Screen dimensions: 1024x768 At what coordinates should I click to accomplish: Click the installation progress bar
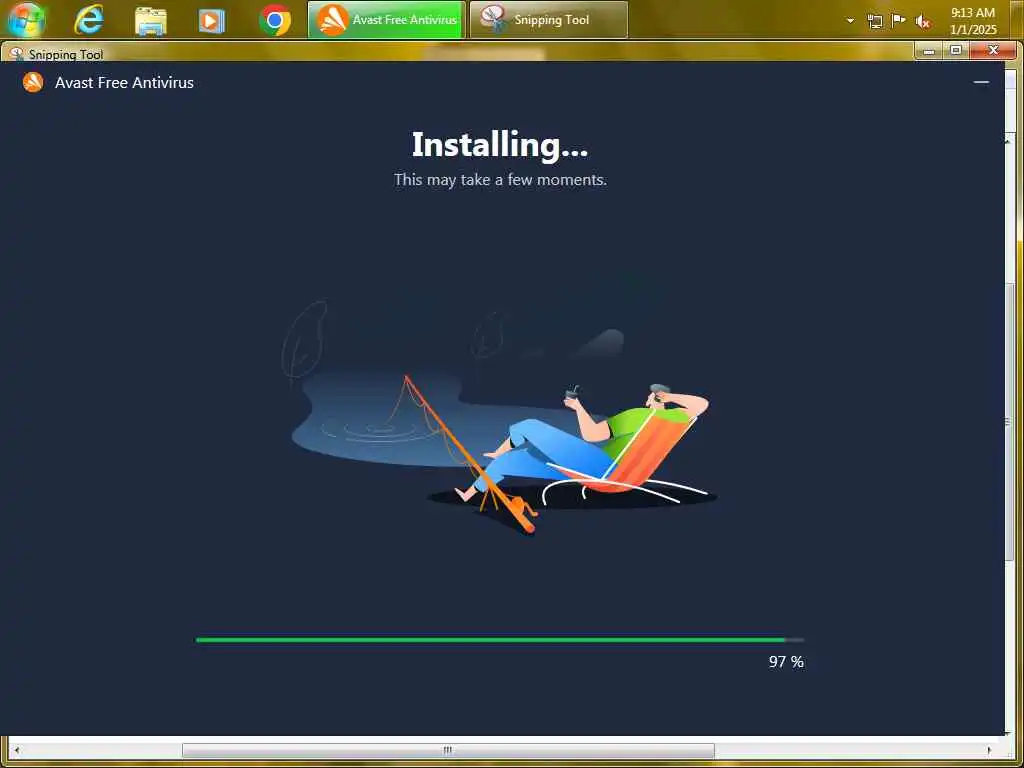pos(500,640)
